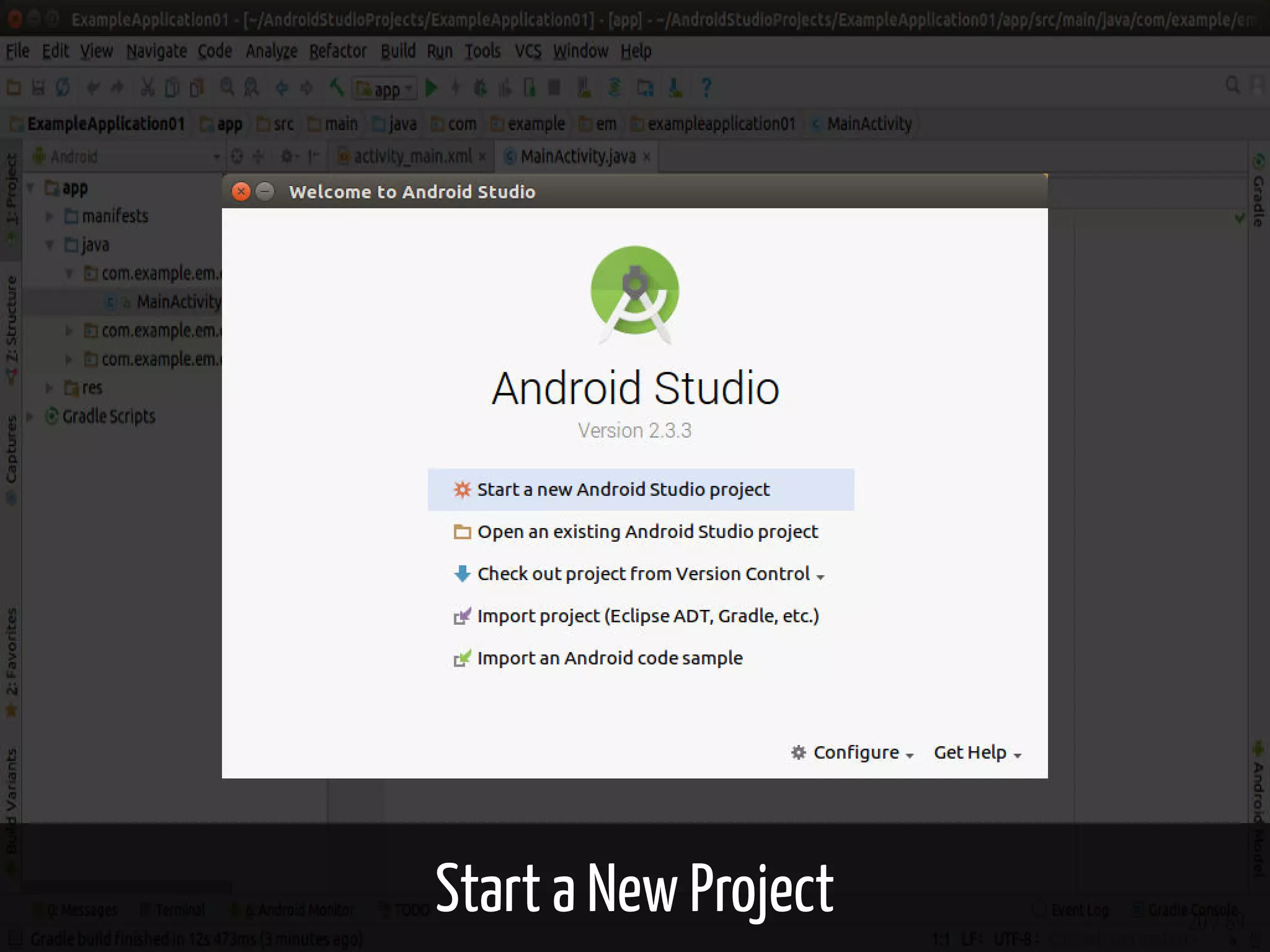Minimize the Welcome to Android Studio dialog
The image size is (1270, 952).
(265, 191)
